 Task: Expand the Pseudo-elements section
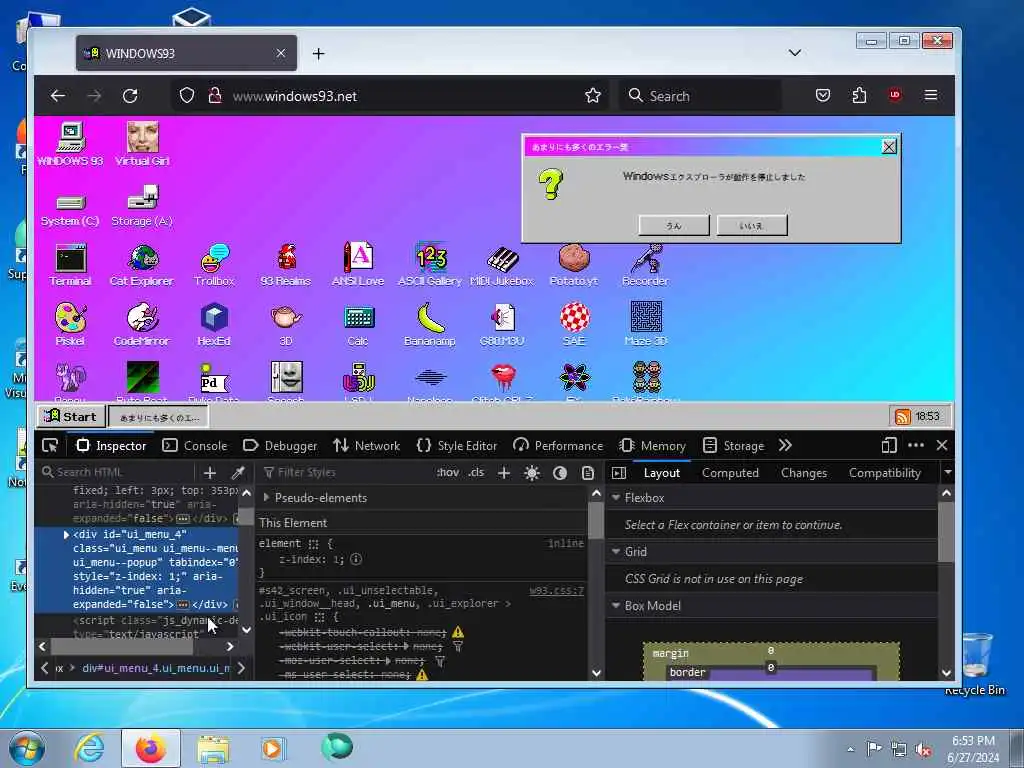tap(266, 498)
